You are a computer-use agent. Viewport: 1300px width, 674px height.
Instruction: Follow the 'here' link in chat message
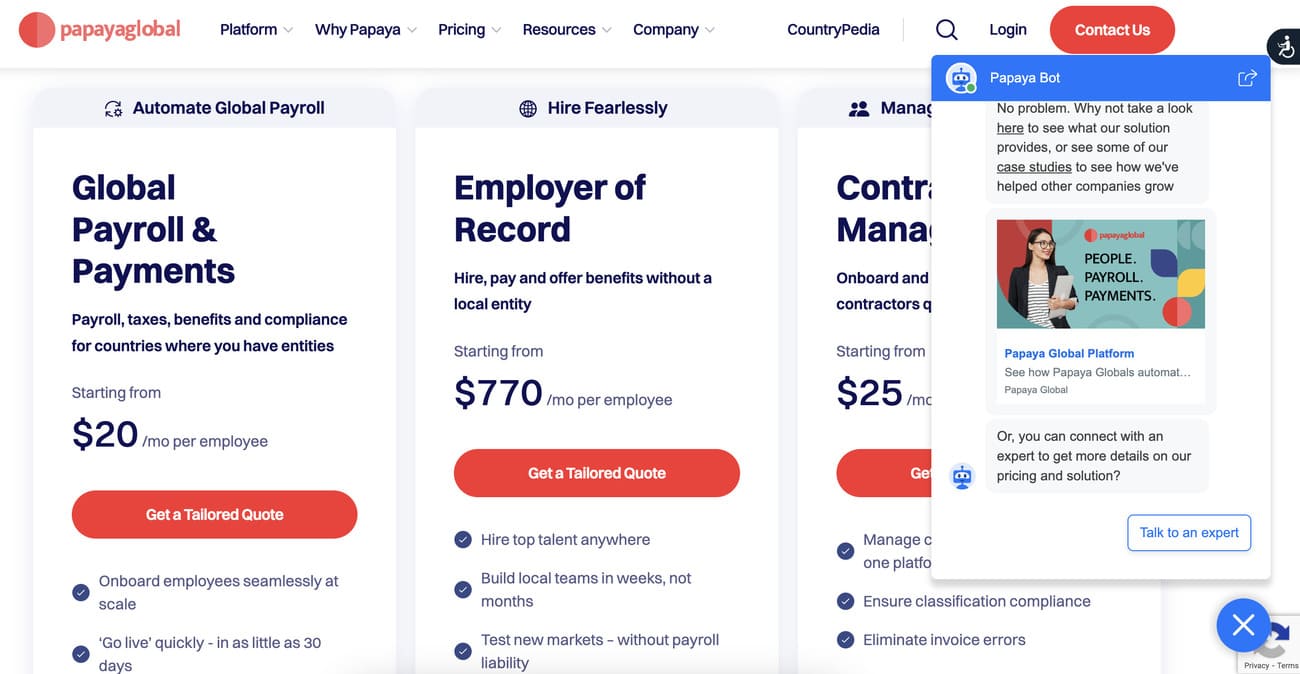1010,128
